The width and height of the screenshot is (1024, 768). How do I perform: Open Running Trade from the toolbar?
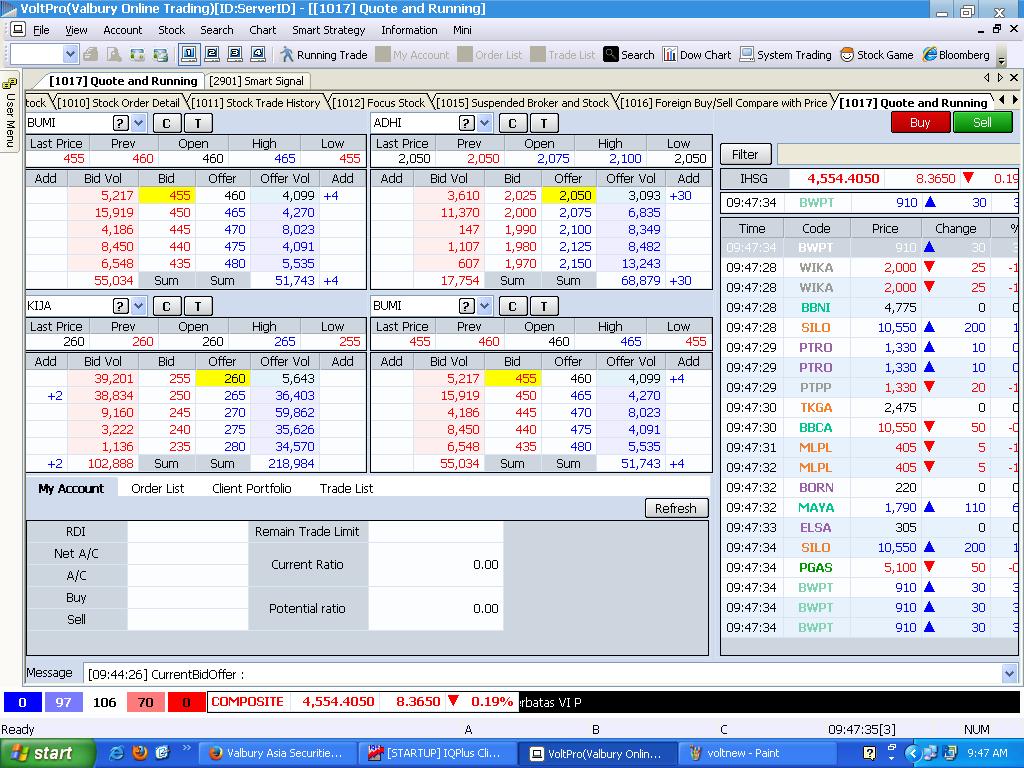[324, 55]
